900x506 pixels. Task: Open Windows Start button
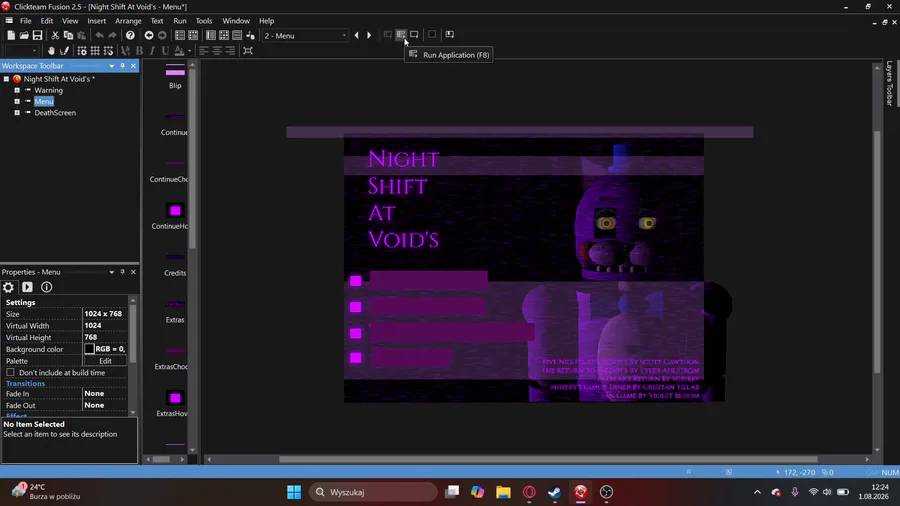[x=294, y=492]
